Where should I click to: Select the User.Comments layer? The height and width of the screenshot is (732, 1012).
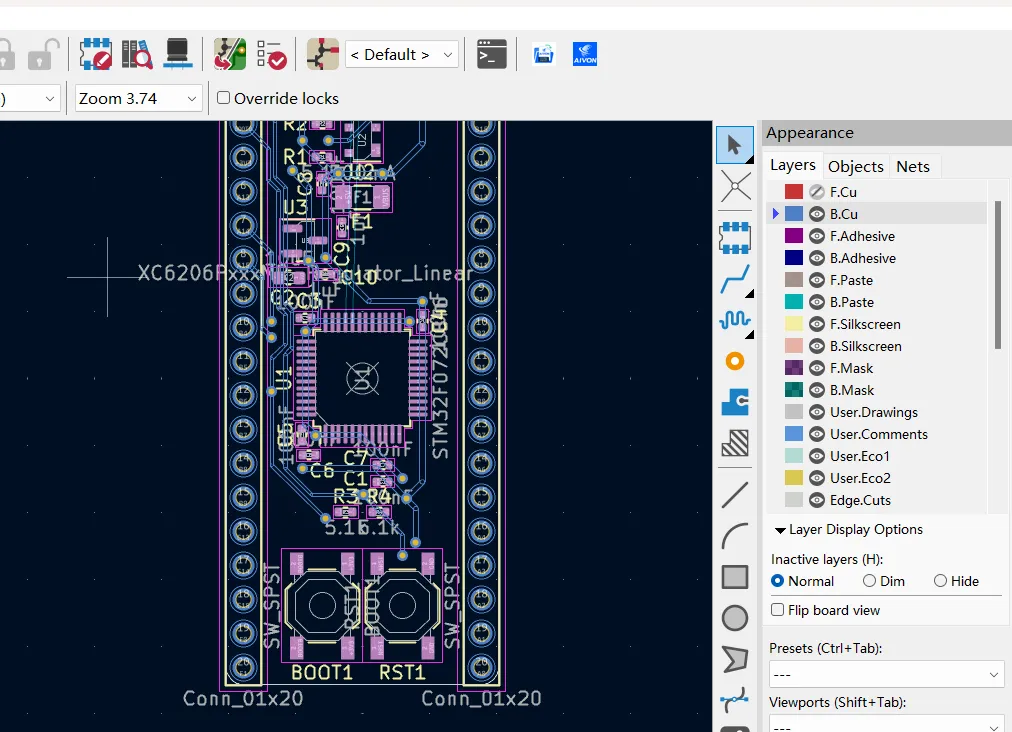[x=878, y=434]
